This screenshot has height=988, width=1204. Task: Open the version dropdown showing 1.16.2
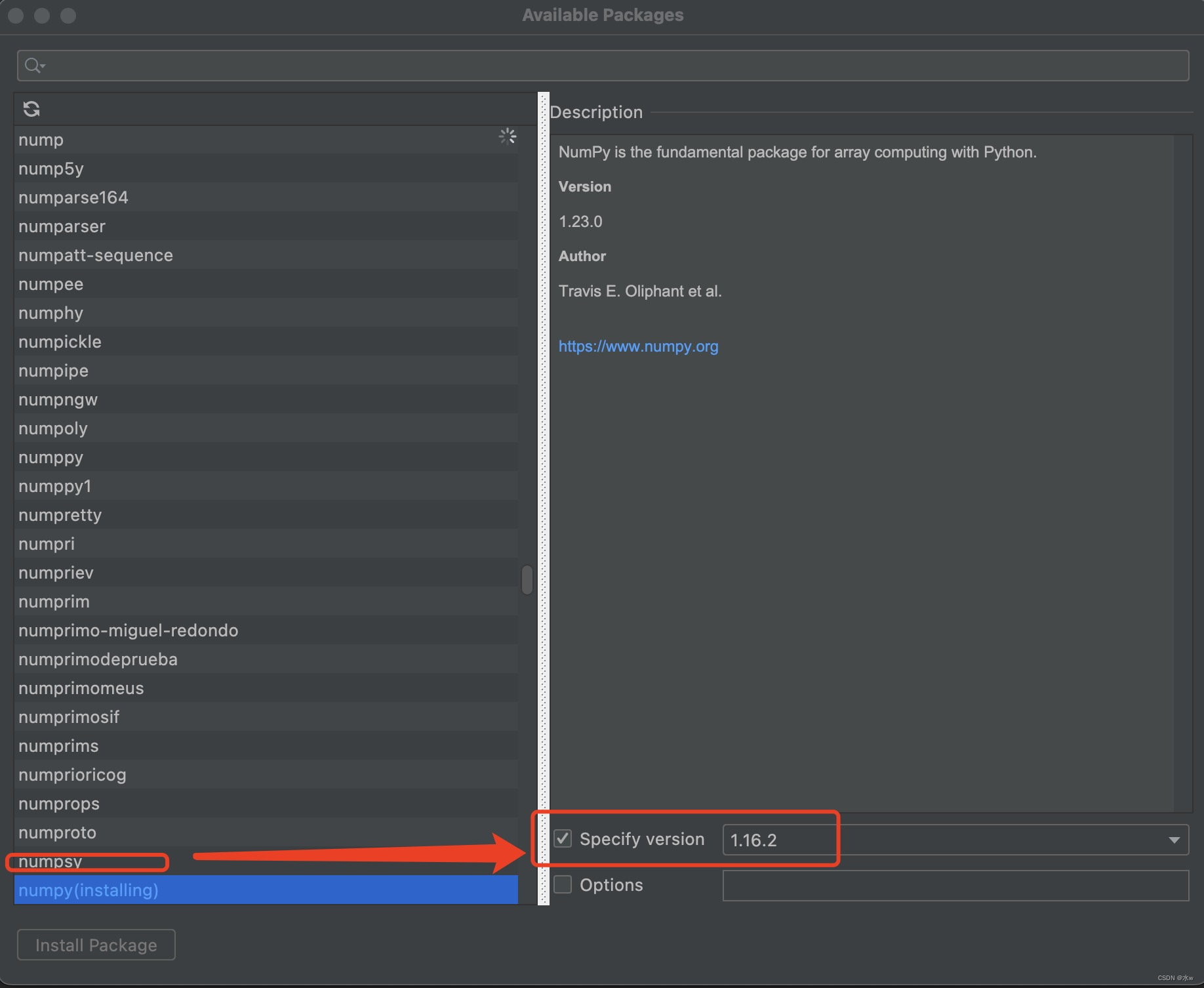(x=955, y=840)
